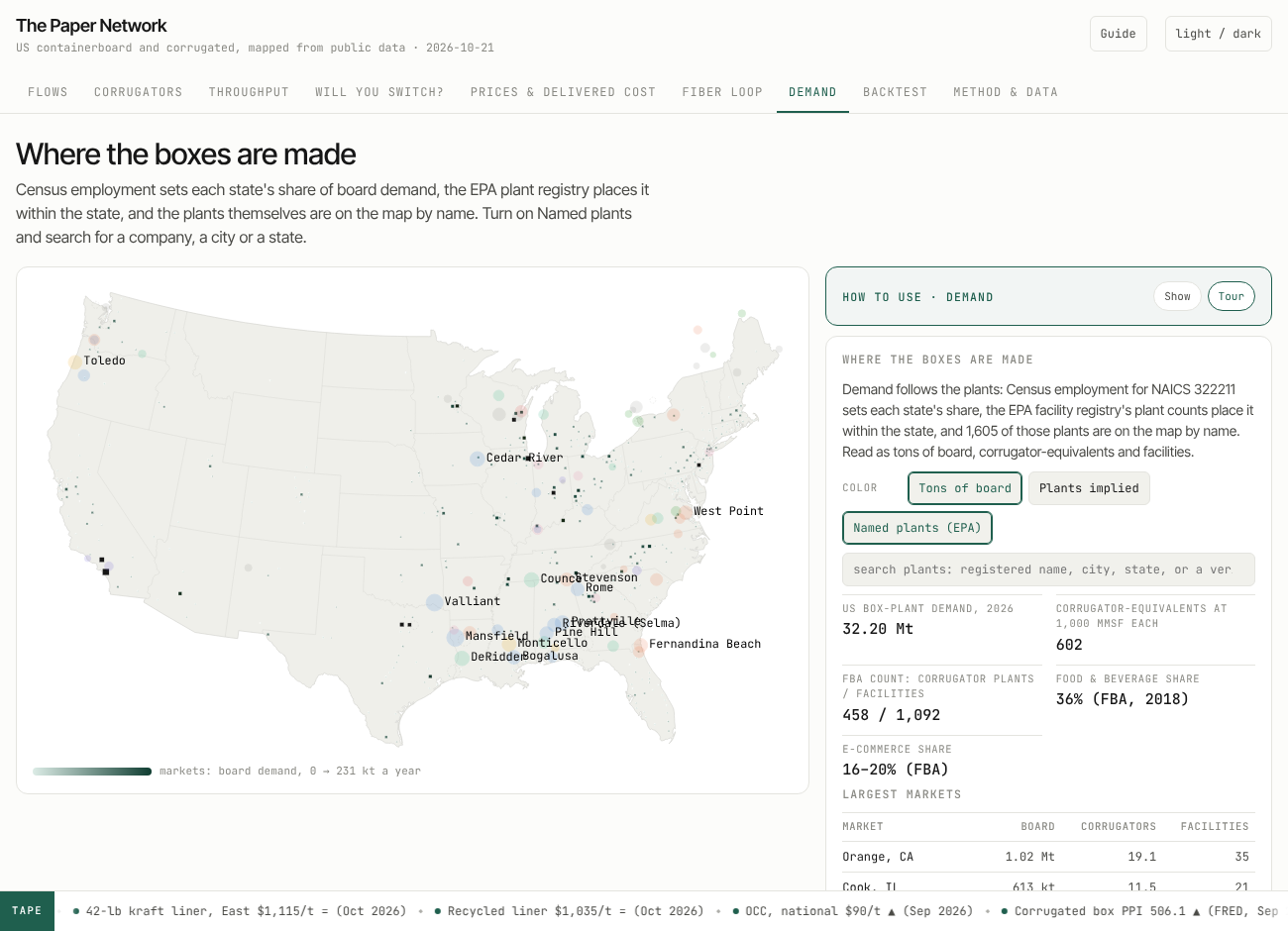Image resolution: width=1288 pixels, height=931 pixels.
Task: Toggle the light / dark theme
Action: point(1218,34)
